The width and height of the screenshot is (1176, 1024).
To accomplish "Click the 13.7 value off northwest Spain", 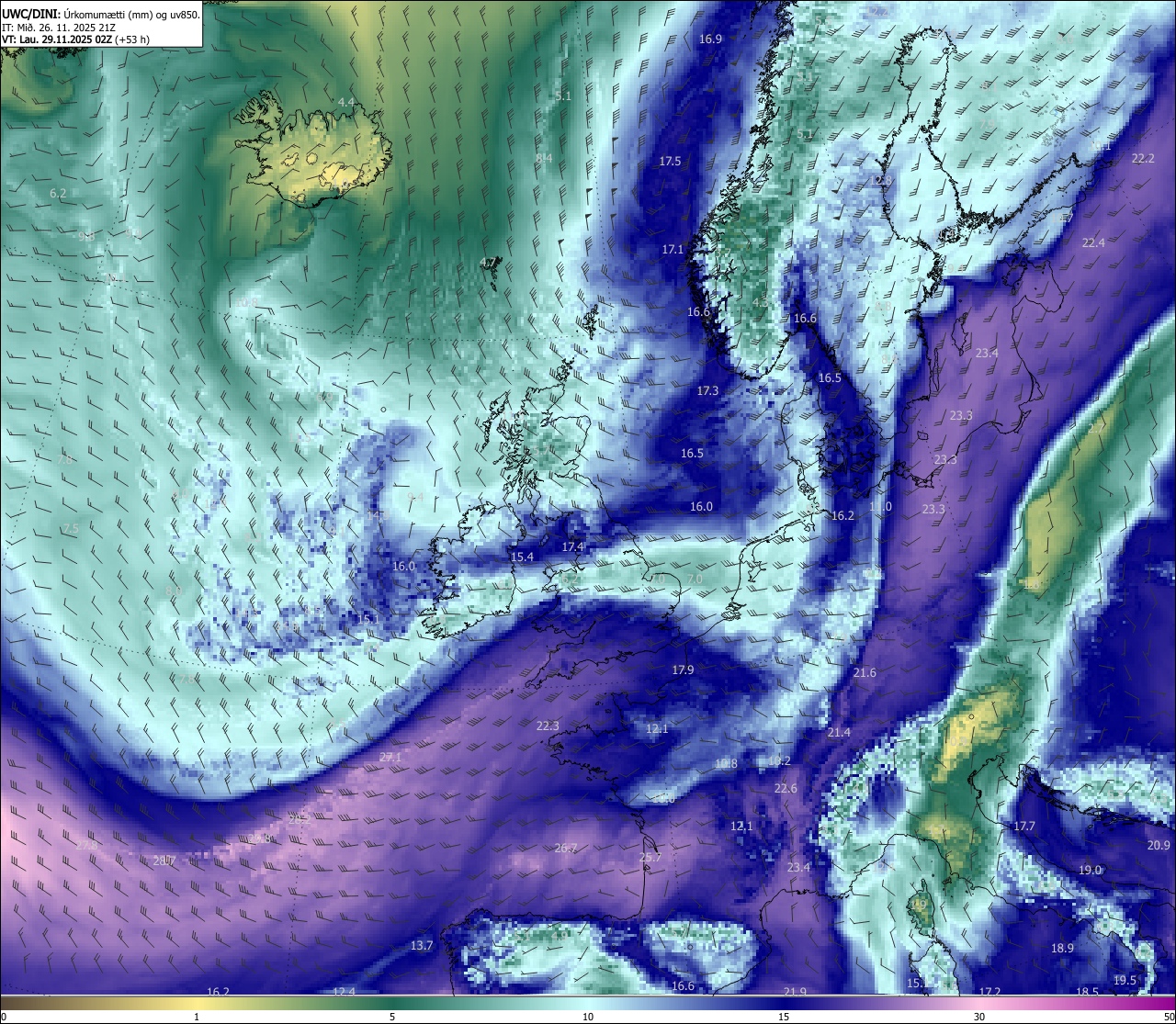I will [422, 945].
